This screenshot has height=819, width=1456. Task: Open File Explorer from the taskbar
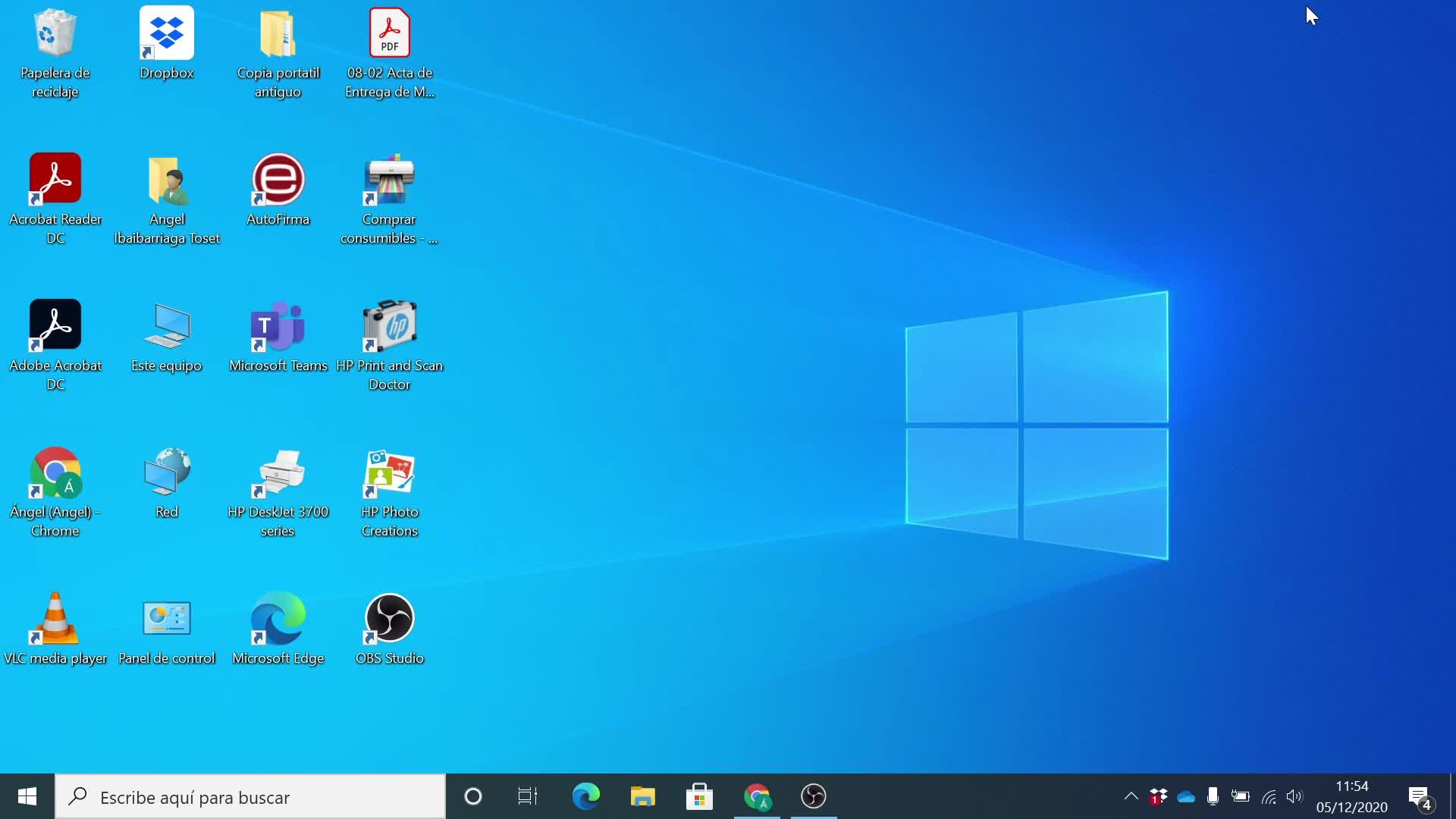click(642, 796)
